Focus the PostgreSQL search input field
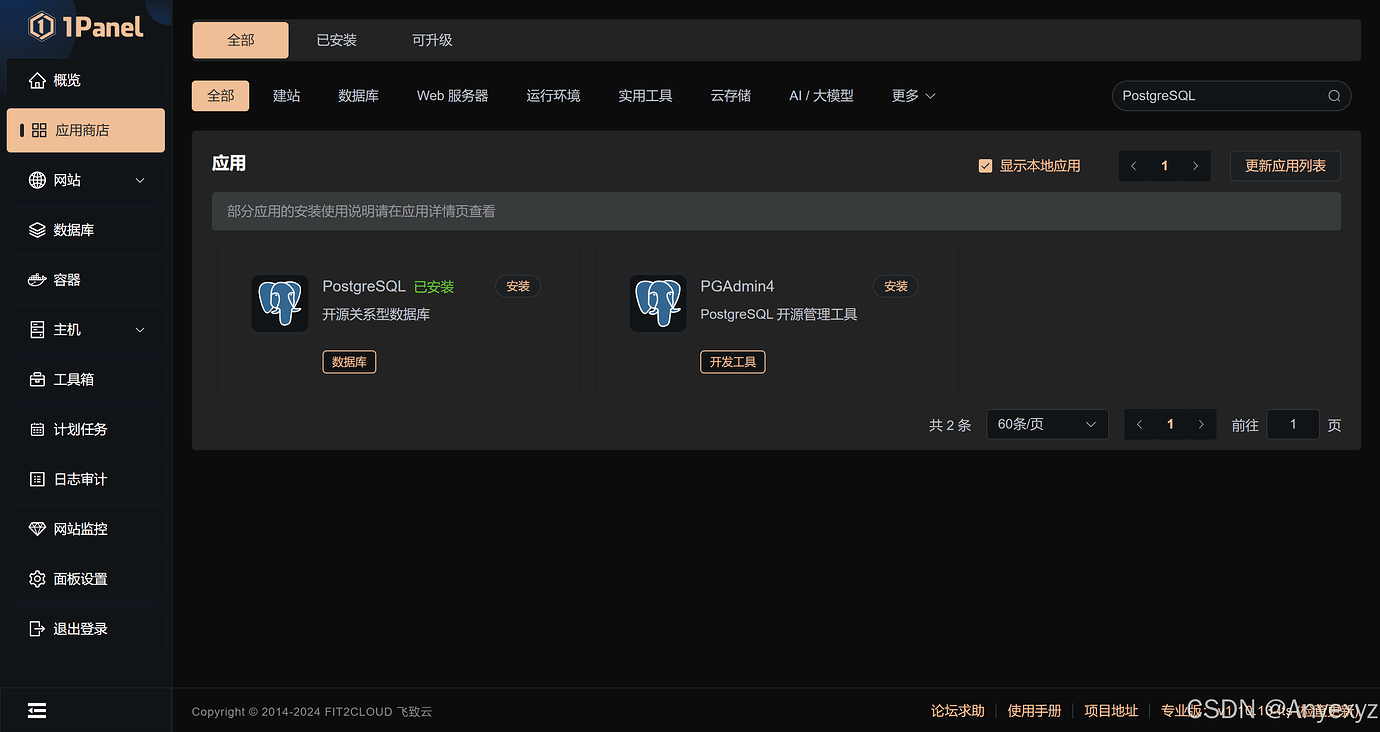 pyautogui.click(x=1232, y=96)
